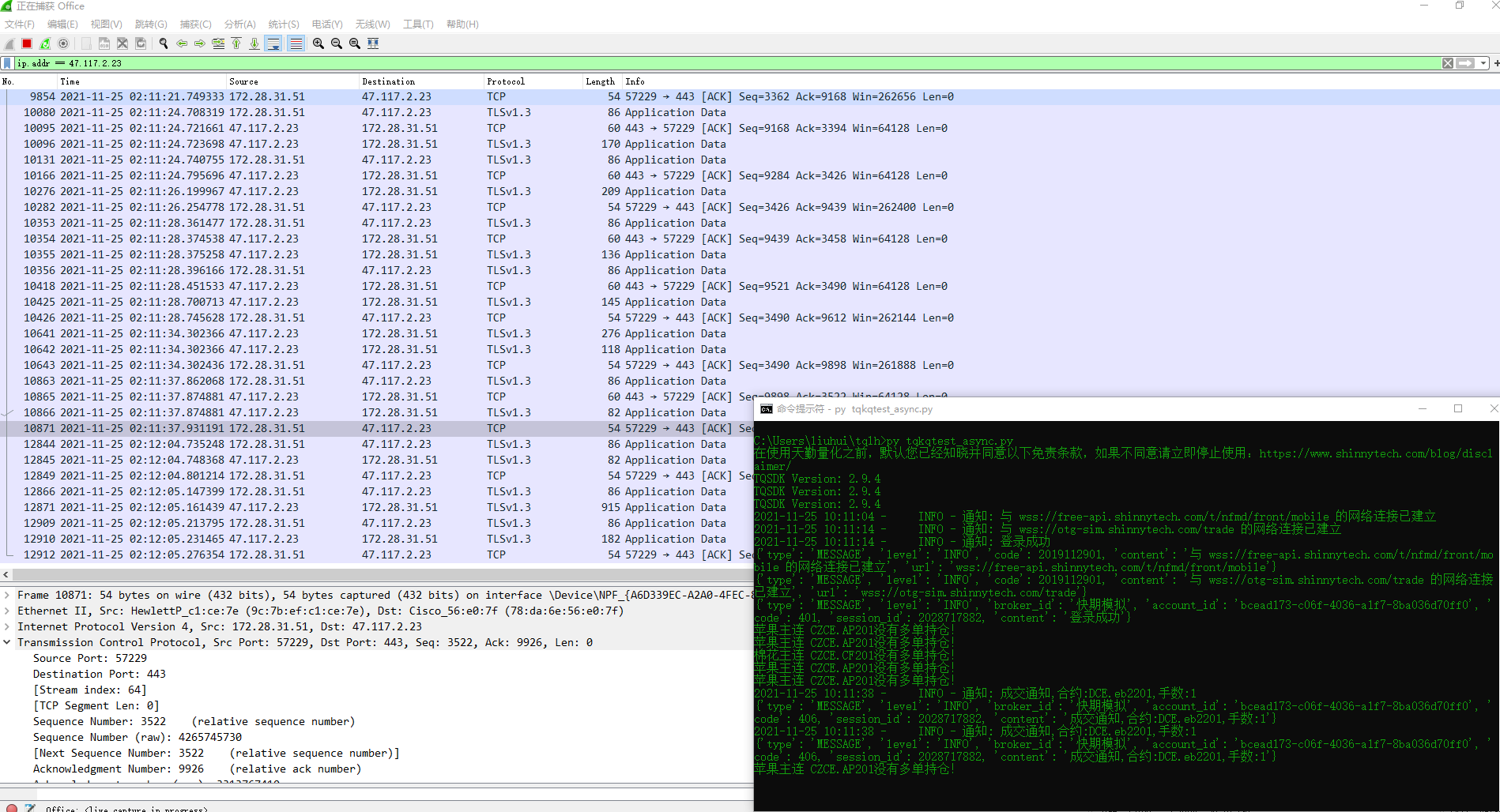Screen dimensions: 1500x812
Task: Toggle packet list colorization
Action: [x=296, y=43]
